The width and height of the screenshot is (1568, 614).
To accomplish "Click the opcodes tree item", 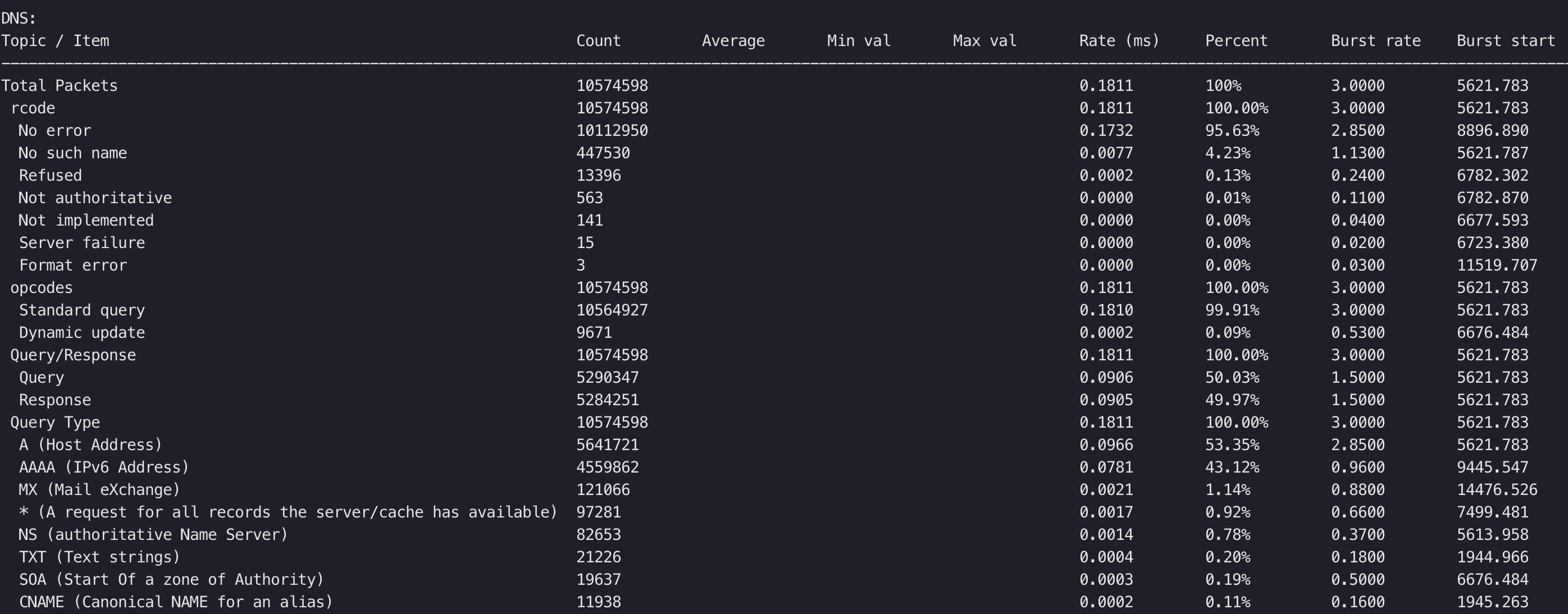I will [x=42, y=288].
